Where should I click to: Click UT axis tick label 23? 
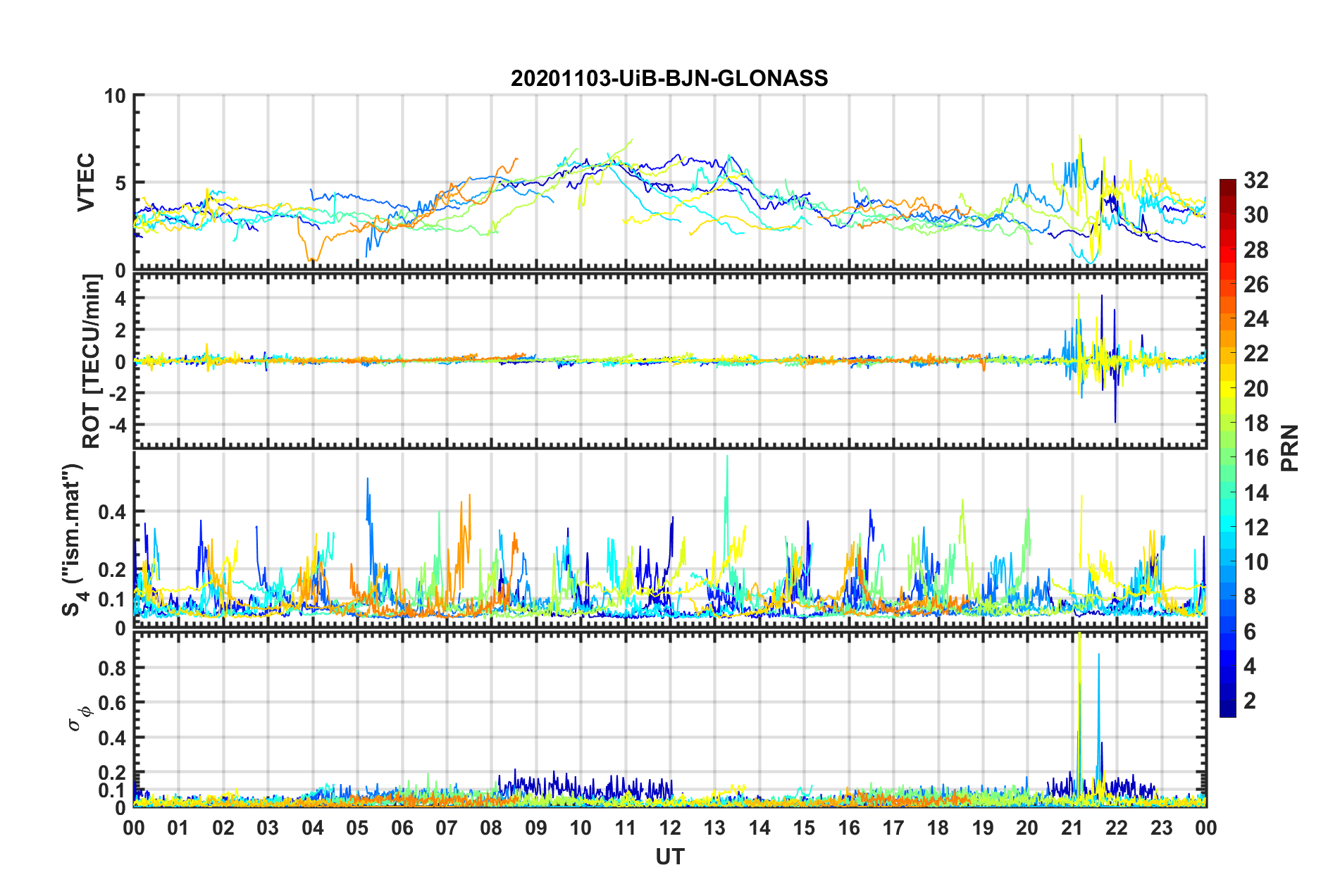pyautogui.click(x=1162, y=828)
